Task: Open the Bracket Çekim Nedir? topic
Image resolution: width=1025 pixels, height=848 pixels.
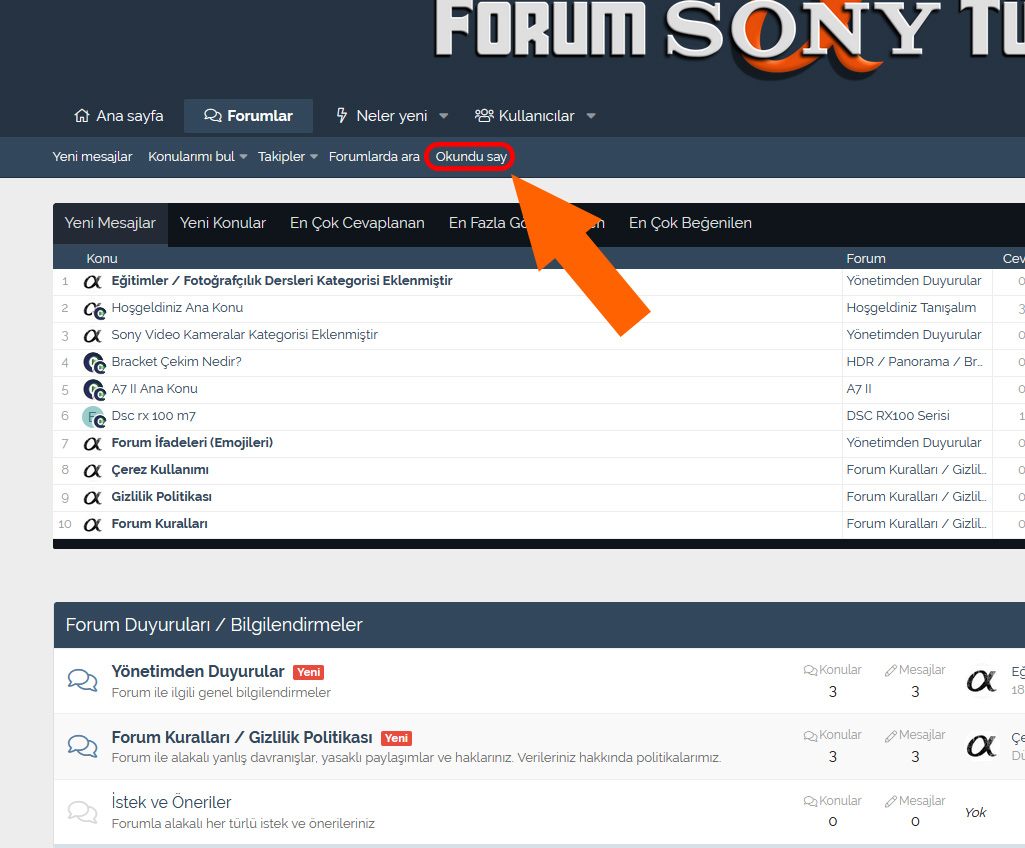Action: click(176, 362)
